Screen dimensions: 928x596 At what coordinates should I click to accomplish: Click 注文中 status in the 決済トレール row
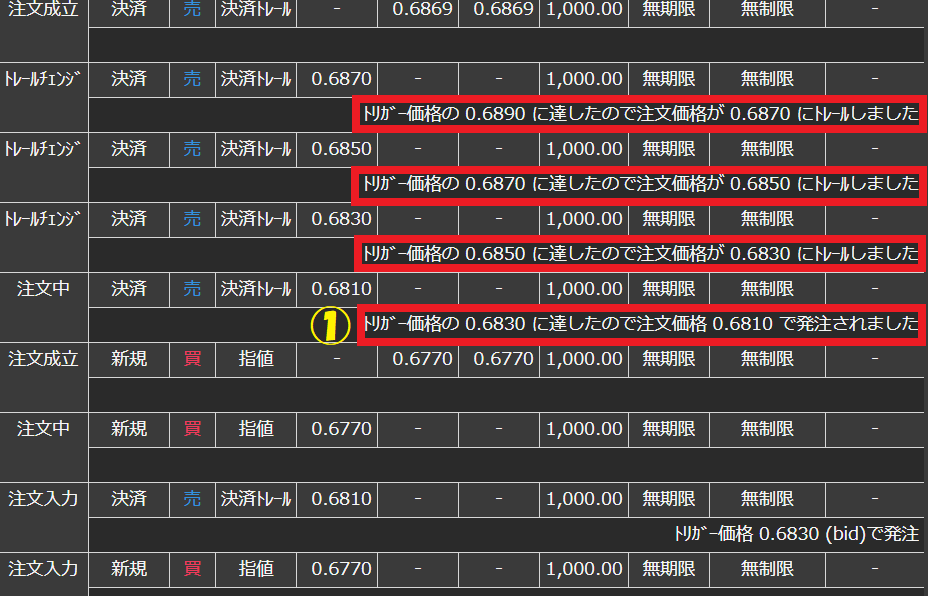click(x=43, y=289)
